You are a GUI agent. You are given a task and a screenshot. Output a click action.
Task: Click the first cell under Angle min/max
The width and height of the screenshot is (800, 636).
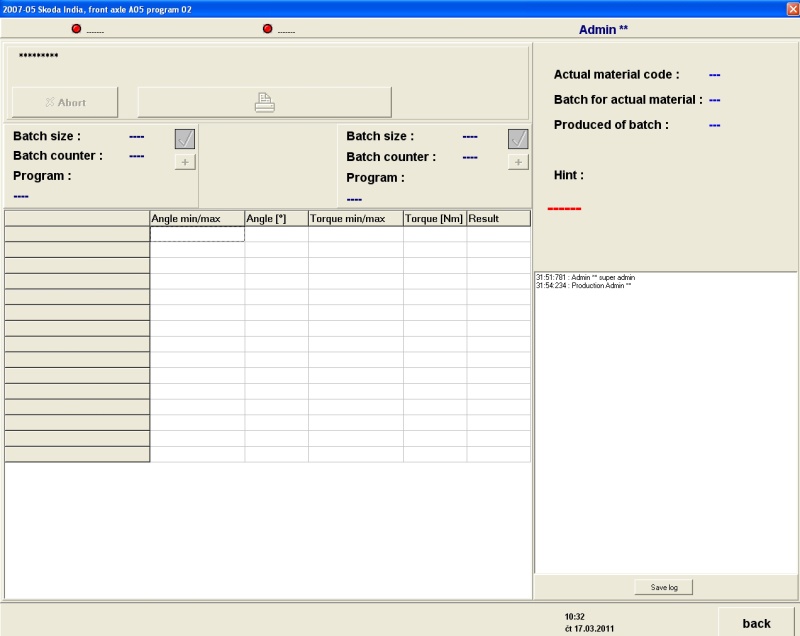(197, 234)
